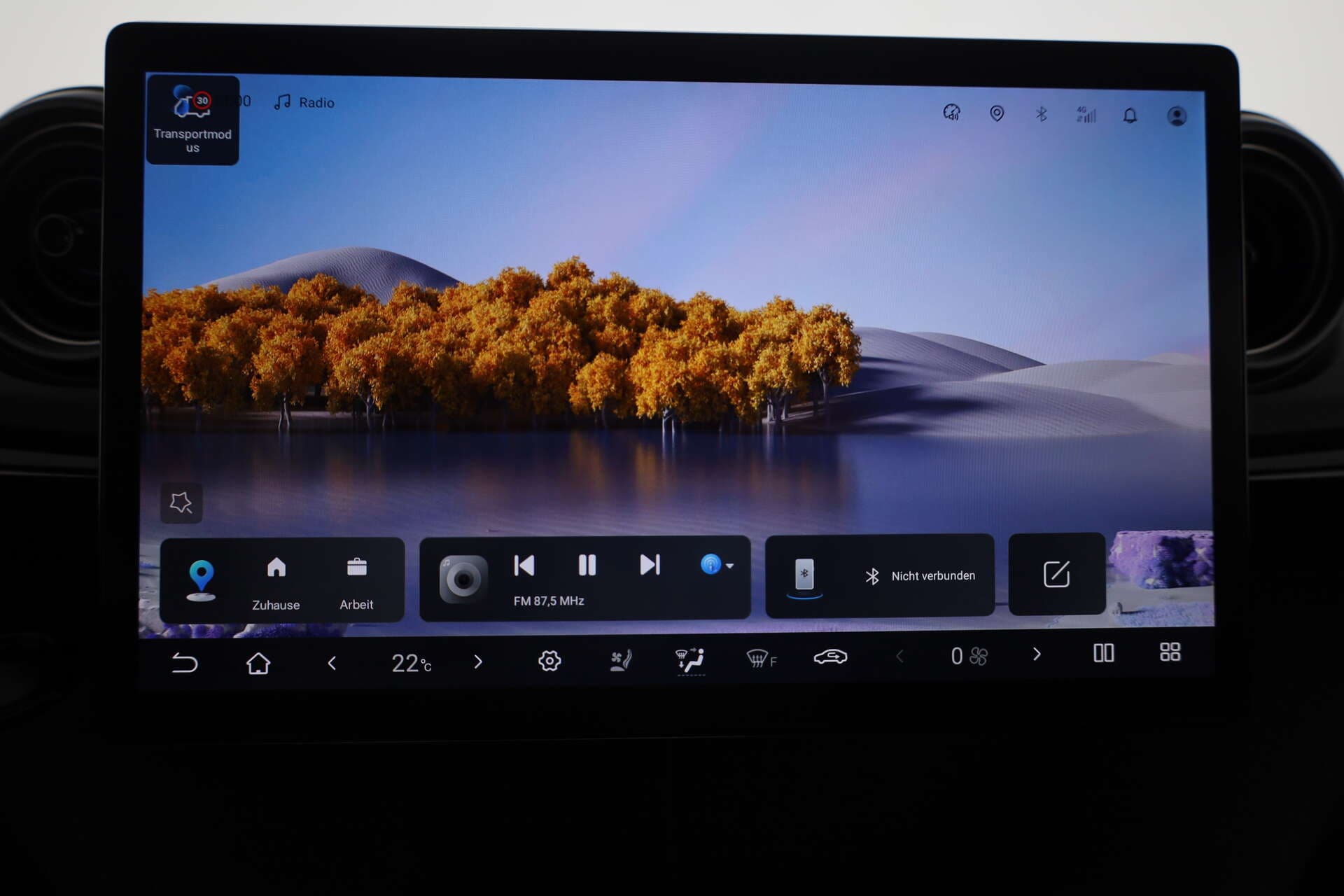Pause the radio playback
This screenshot has width=1344, height=896.
[x=587, y=565]
